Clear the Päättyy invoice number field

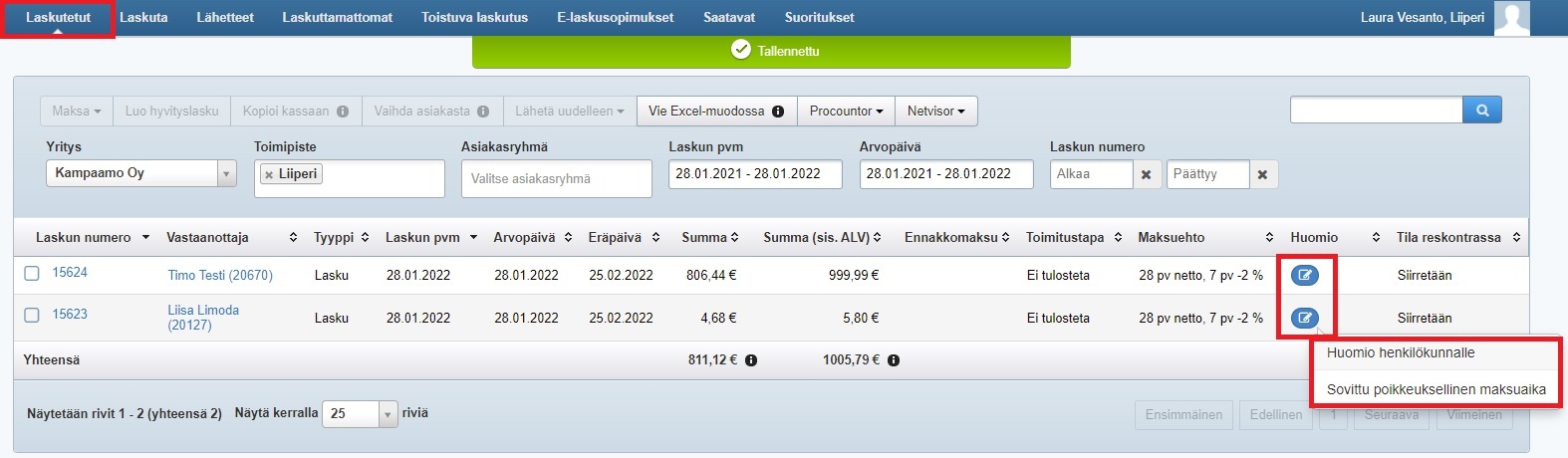[1262, 174]
